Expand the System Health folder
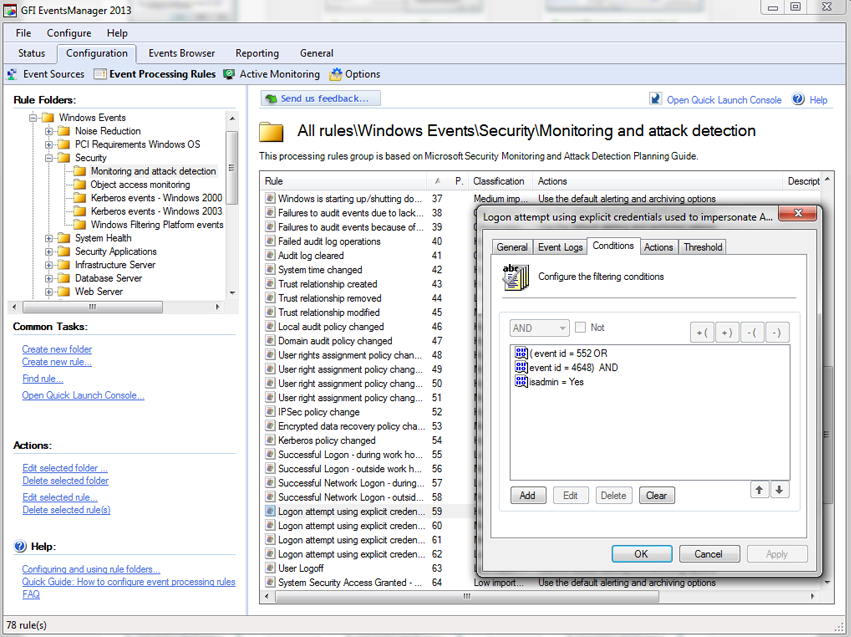The width and height of the screenshot is (851, 637). click(x=49, y=238)
